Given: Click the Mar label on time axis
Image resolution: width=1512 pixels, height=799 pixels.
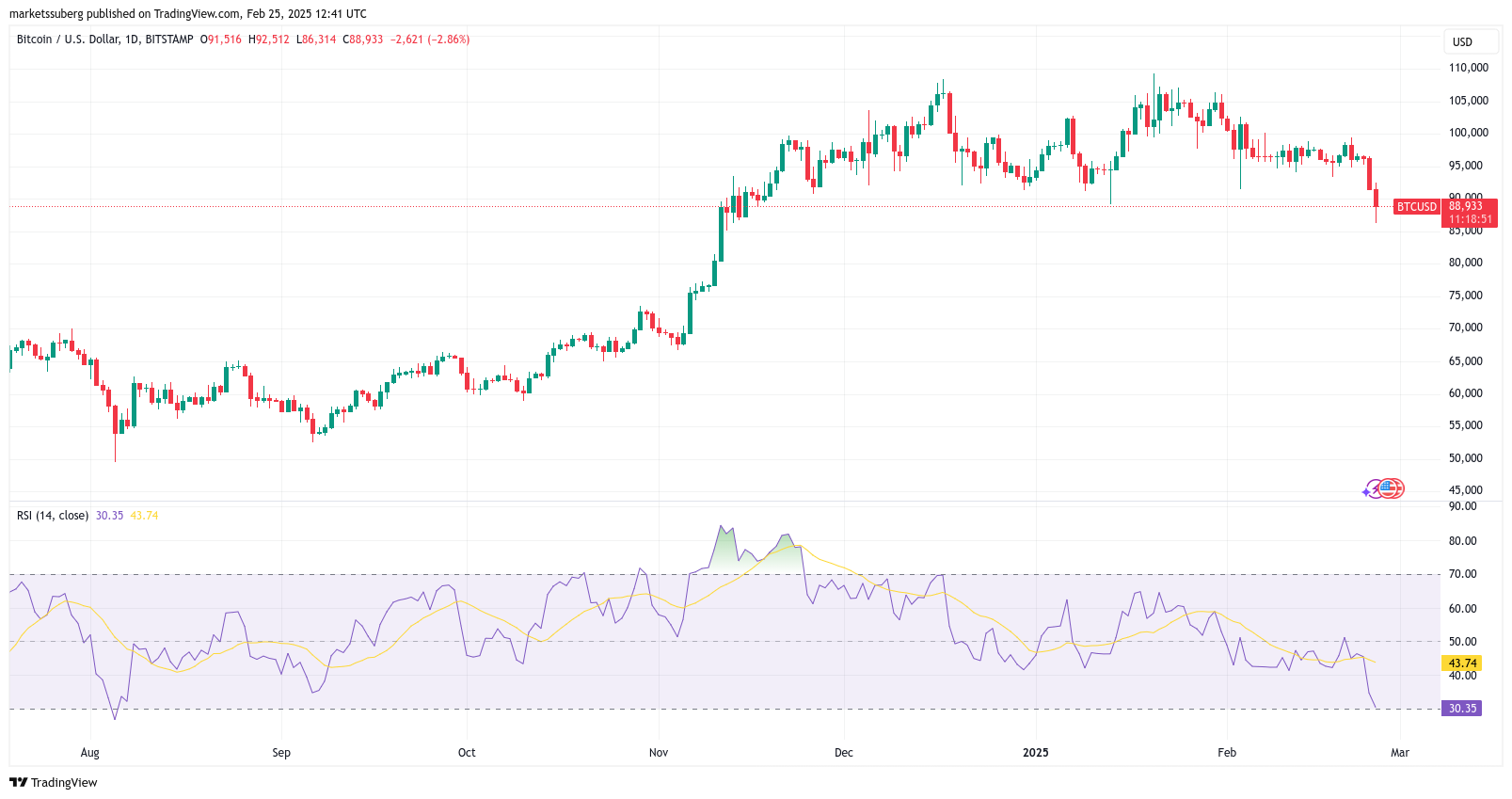Looking at the screenshot, I should click(1400, 753).
